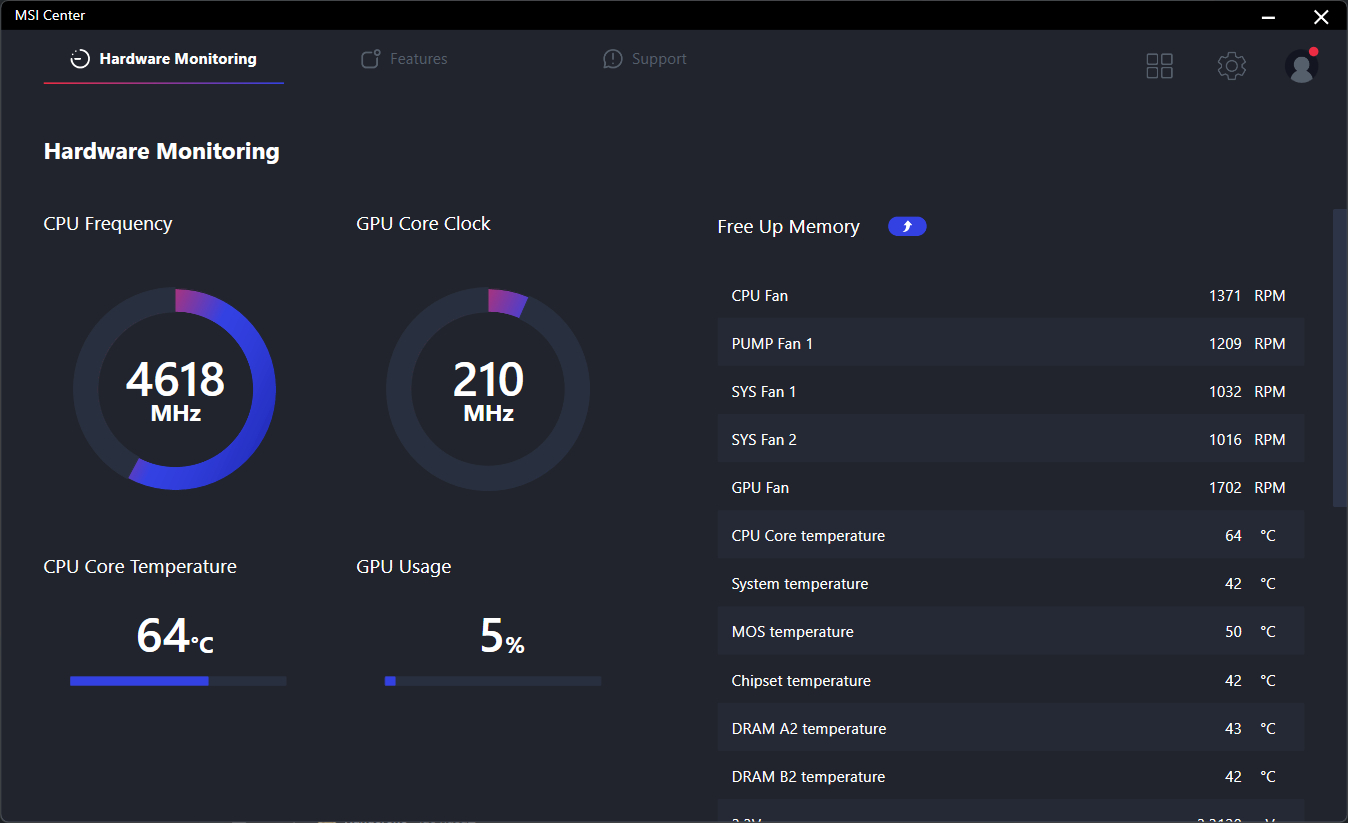The image size is (1348, 823).
Task: Select the SYS Fan 1 row
Action: (1011, 392)
